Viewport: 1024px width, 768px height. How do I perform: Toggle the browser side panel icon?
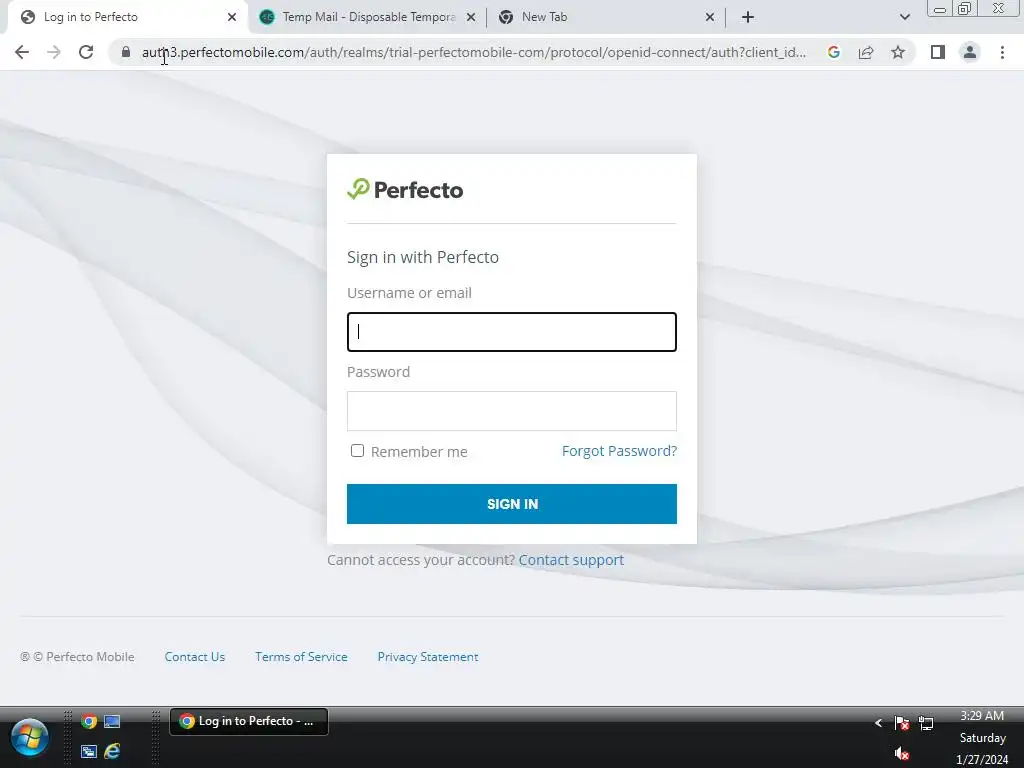pyautogui.click(x=938, y=52)
